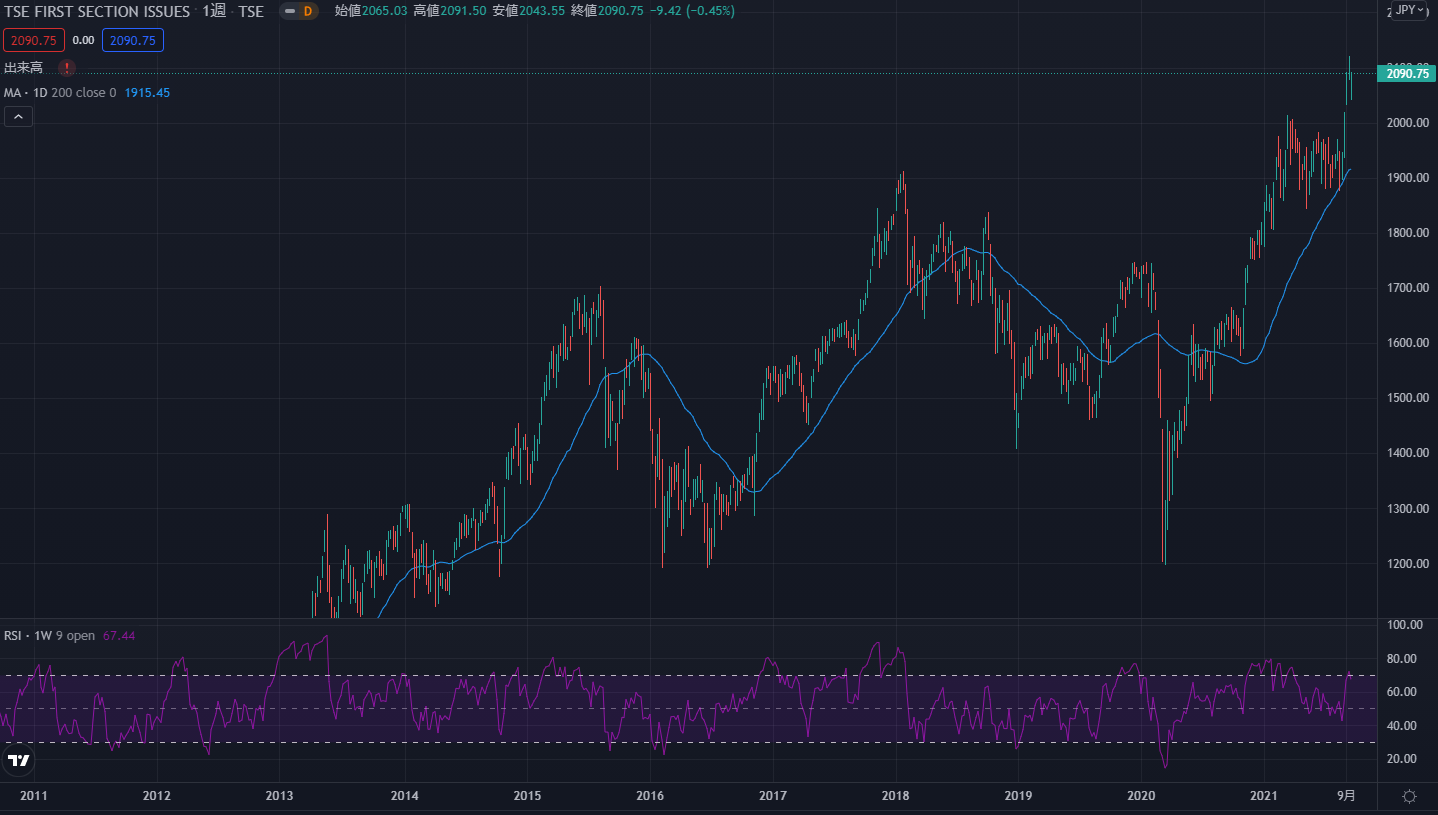Click the orange D data-delay badge

coord(307,12)
